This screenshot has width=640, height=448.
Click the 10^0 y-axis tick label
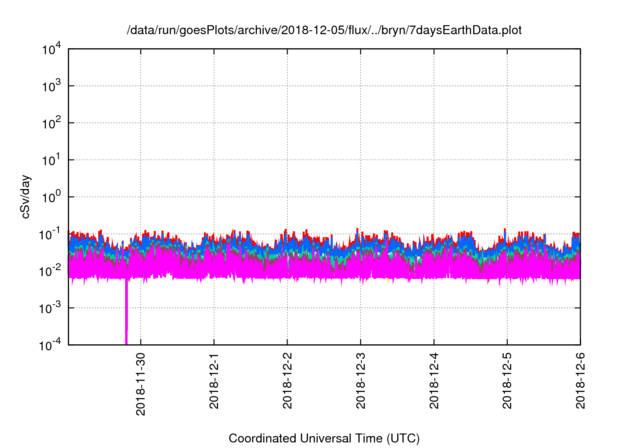pos(51,197)
